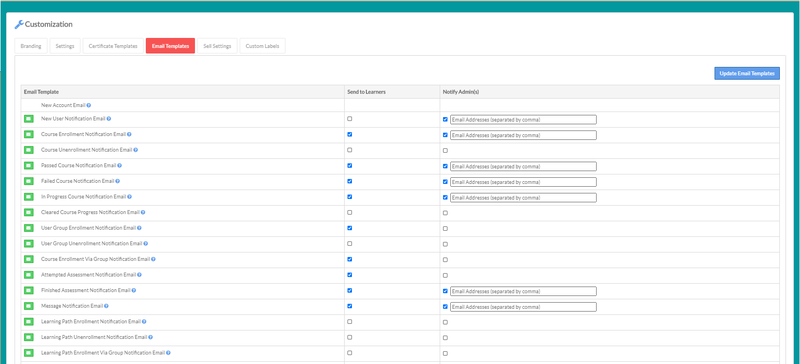This screenshot has height=364, width=800.
Task: Click the New Account Email row label
Action: [63, 105]
